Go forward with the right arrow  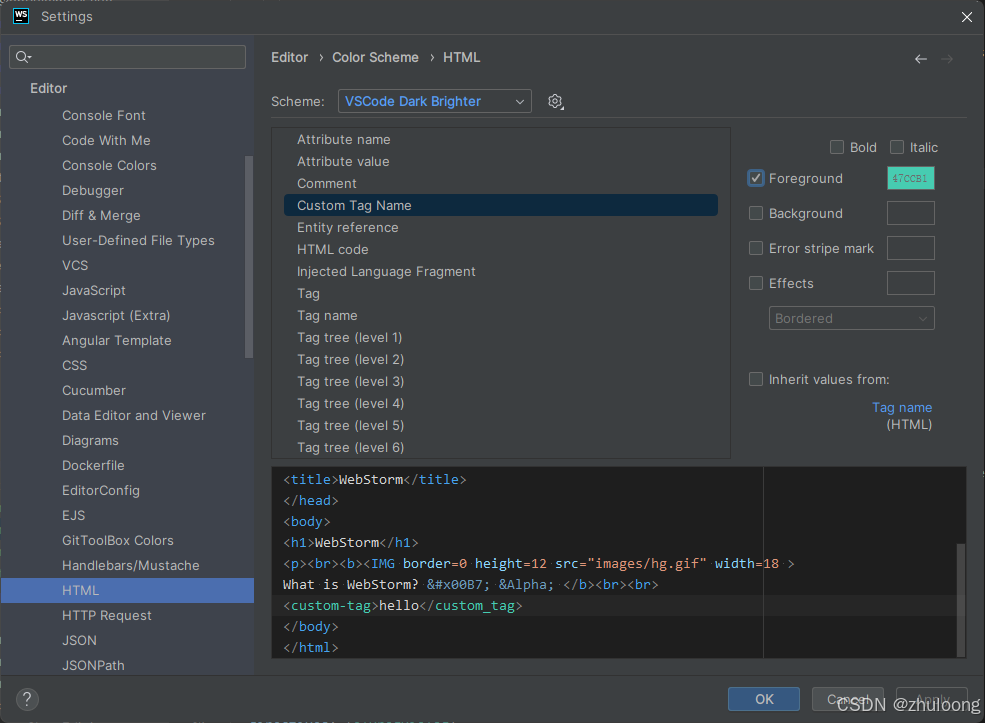(947, 59)
